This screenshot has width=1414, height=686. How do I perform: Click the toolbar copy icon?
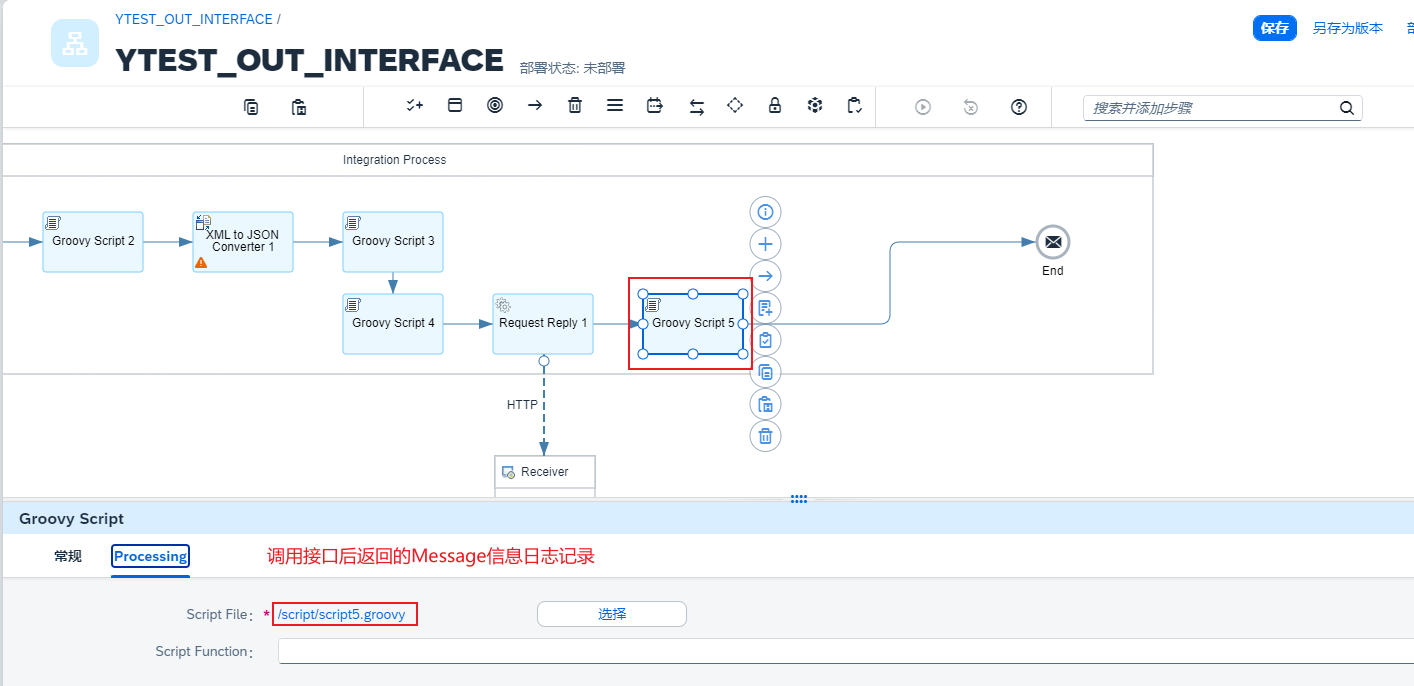251,107
